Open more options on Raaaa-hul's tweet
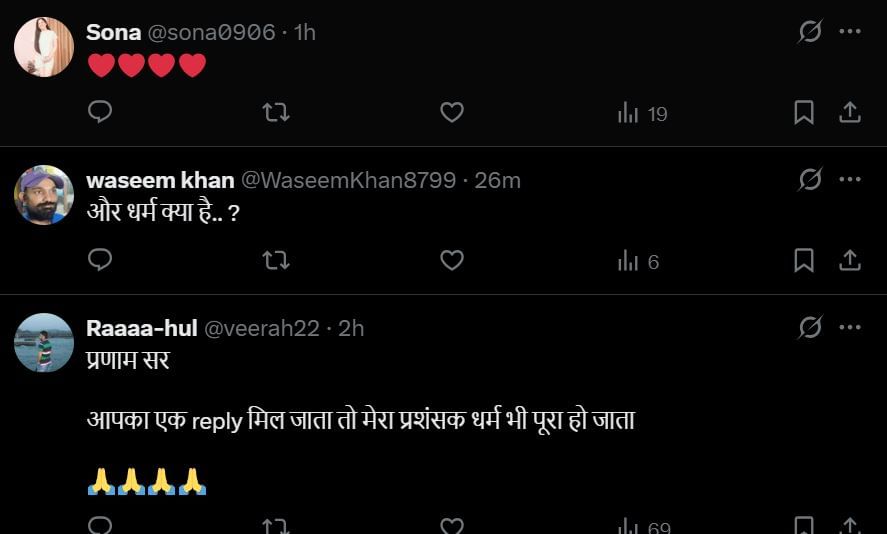The image size is (887, 534). pyautogui.click(x=850, y=328)
